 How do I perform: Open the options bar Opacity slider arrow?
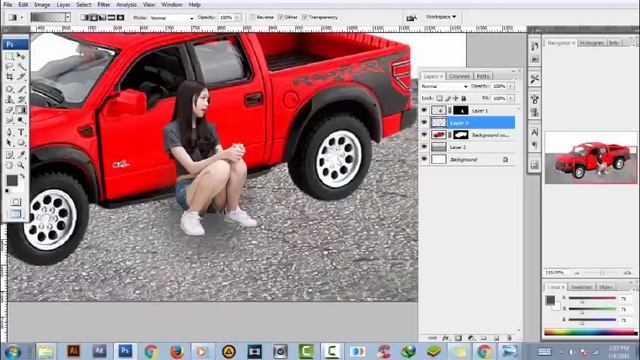(x=237, y=18)
